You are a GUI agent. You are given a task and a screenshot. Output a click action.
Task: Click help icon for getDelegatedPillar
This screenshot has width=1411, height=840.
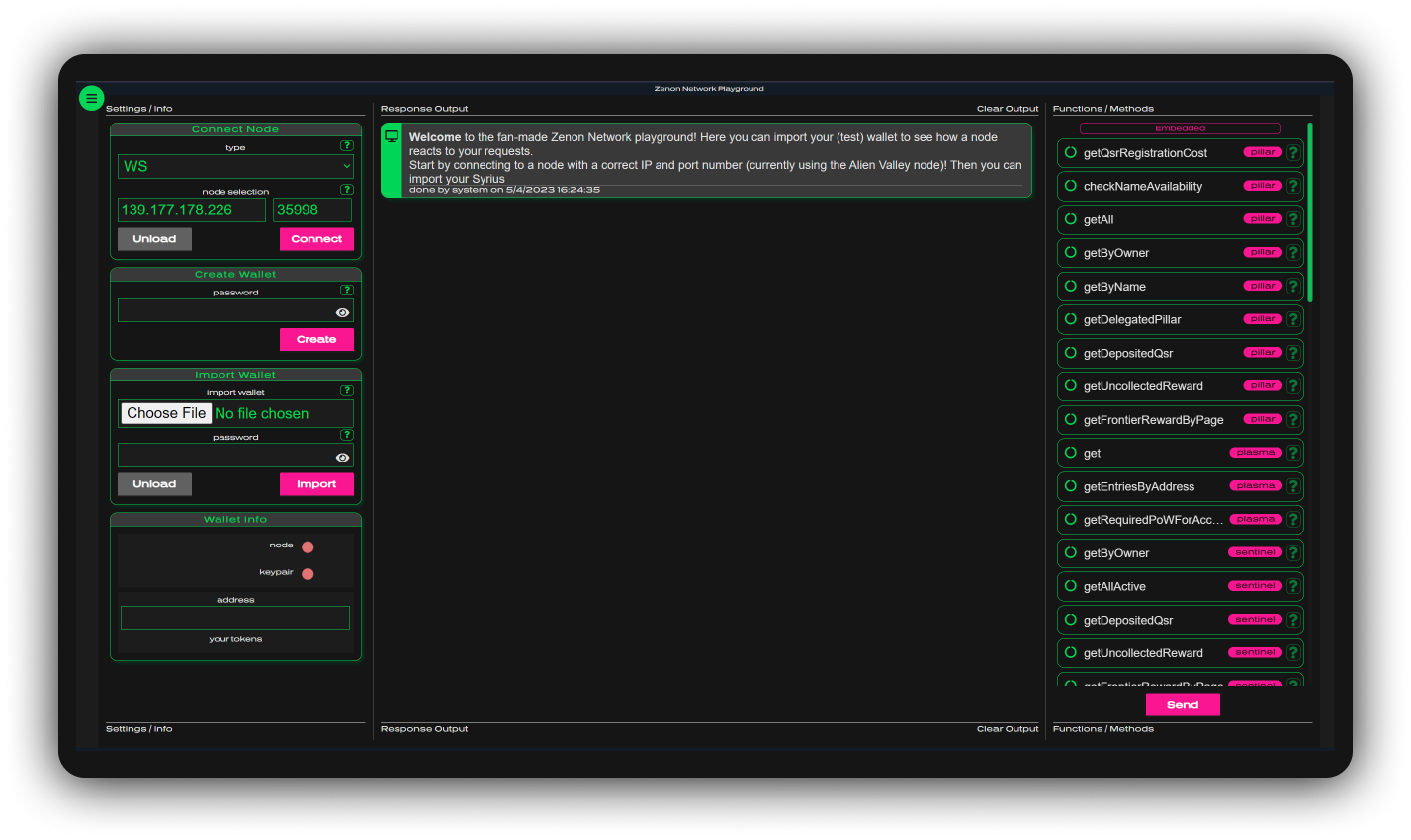1292,319
